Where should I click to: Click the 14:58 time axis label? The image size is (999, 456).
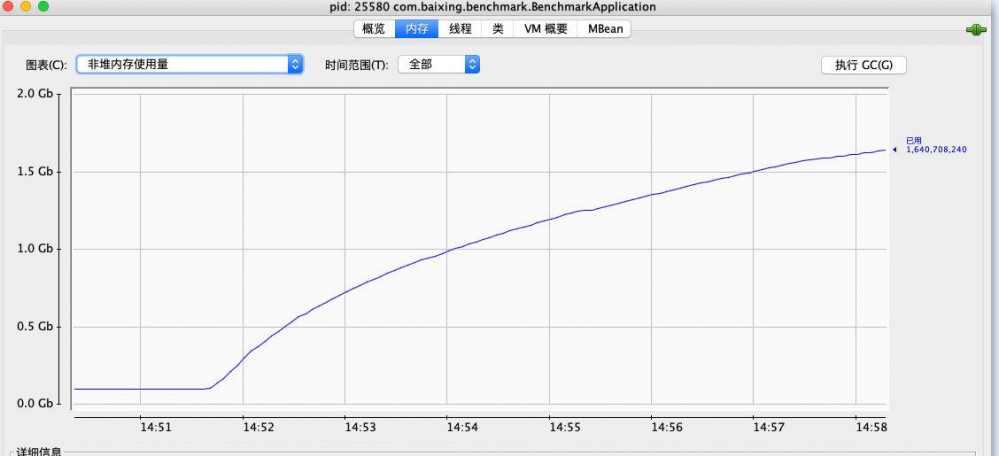[871, 427]
